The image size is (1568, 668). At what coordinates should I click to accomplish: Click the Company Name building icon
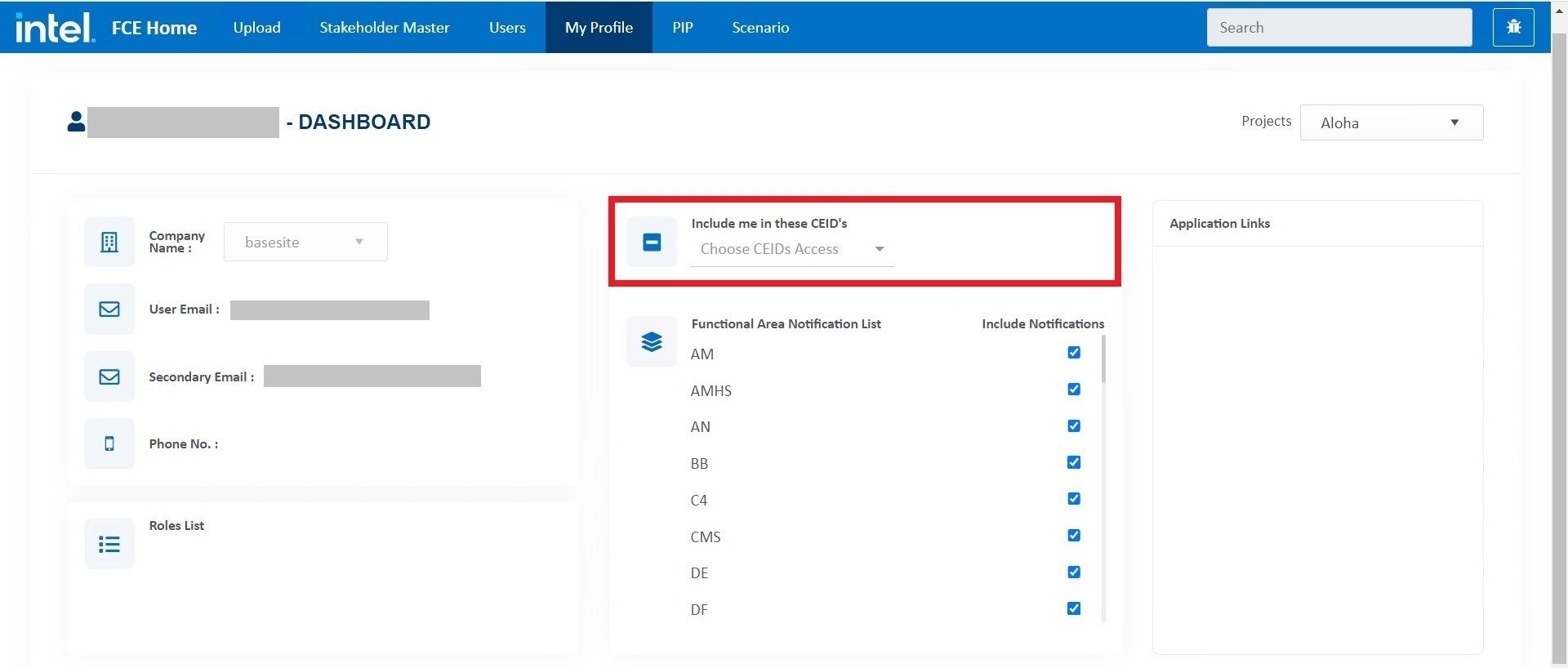109,242
